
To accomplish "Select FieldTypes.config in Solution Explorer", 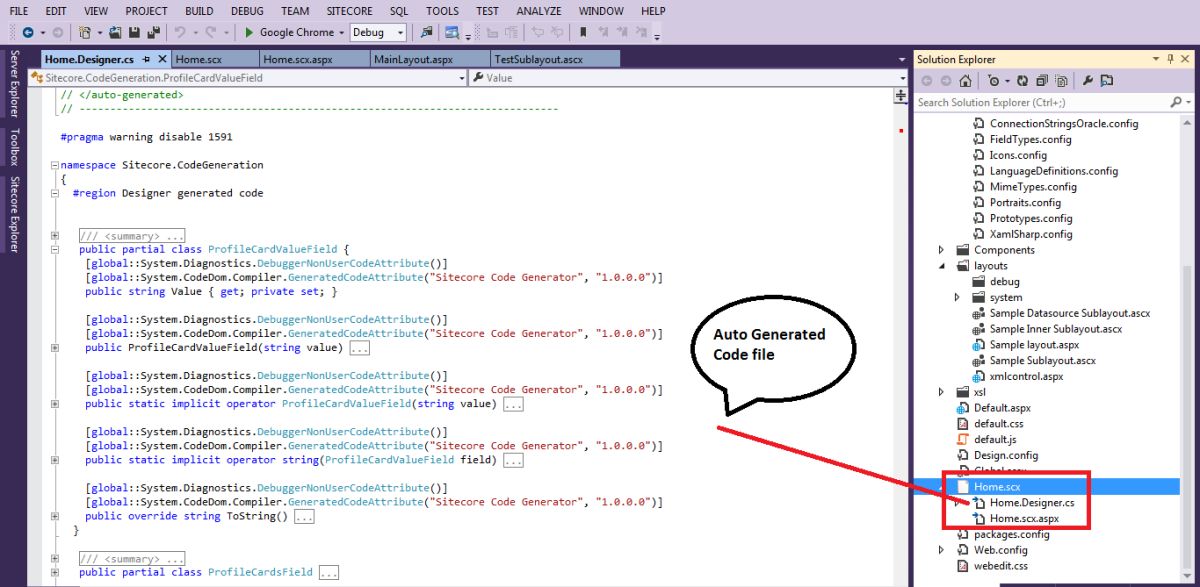I will [x=1030, y=139].
